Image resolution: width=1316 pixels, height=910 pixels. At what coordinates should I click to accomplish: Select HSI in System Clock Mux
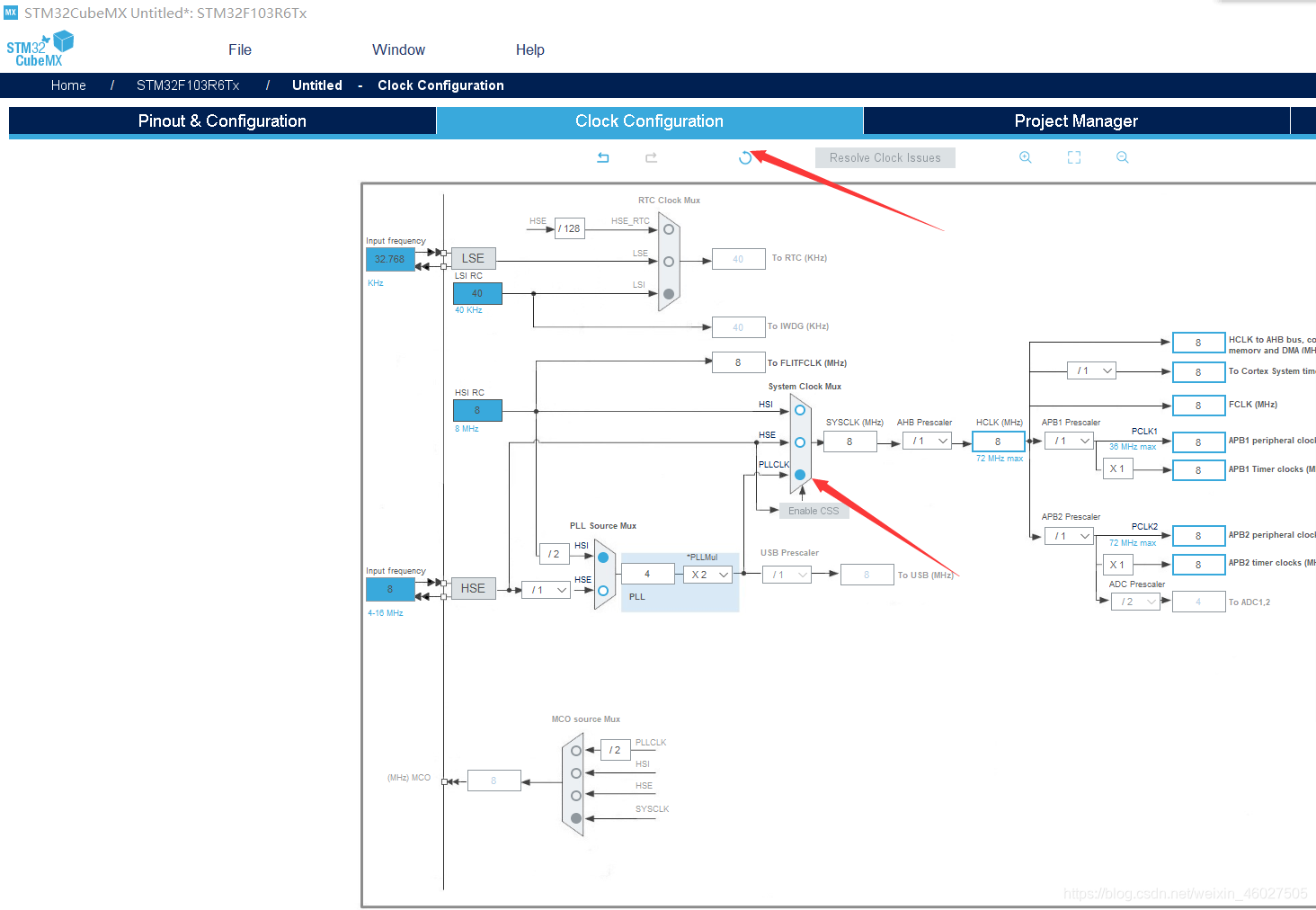pyautogui.click(x=800, y=410)
